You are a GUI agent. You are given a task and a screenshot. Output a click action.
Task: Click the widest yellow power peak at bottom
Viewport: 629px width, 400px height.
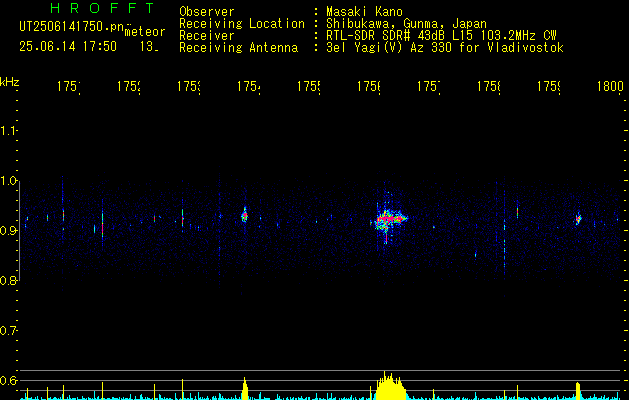click(390, 386)
